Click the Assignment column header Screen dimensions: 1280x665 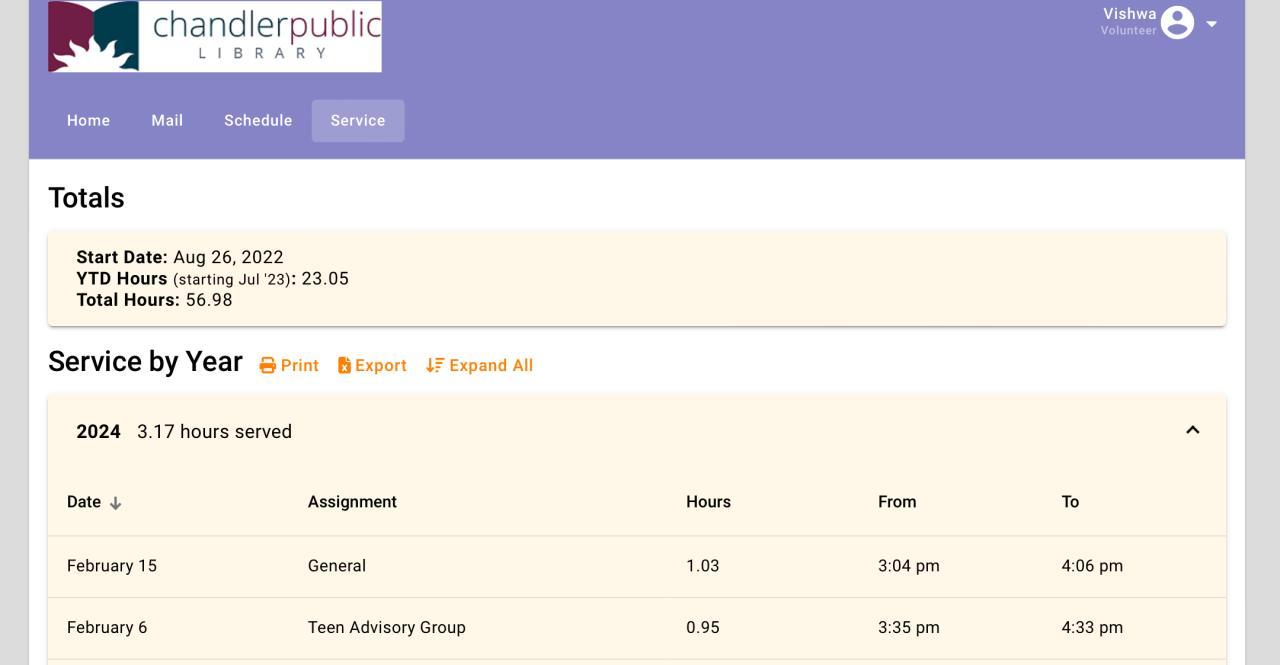tap(352, 502)
